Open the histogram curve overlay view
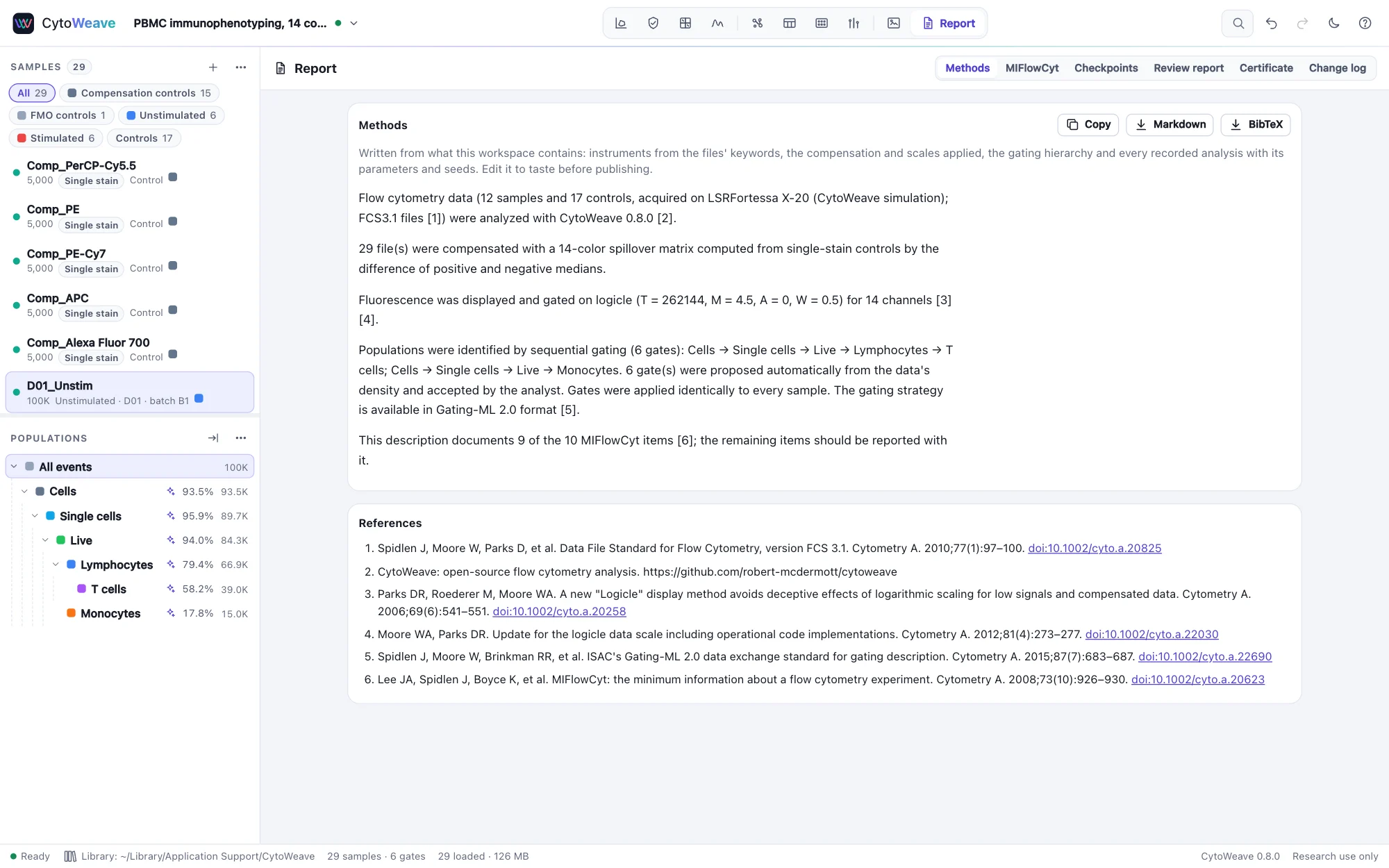Viewport: 1389px width, 868px height. [x=717, y=23]
